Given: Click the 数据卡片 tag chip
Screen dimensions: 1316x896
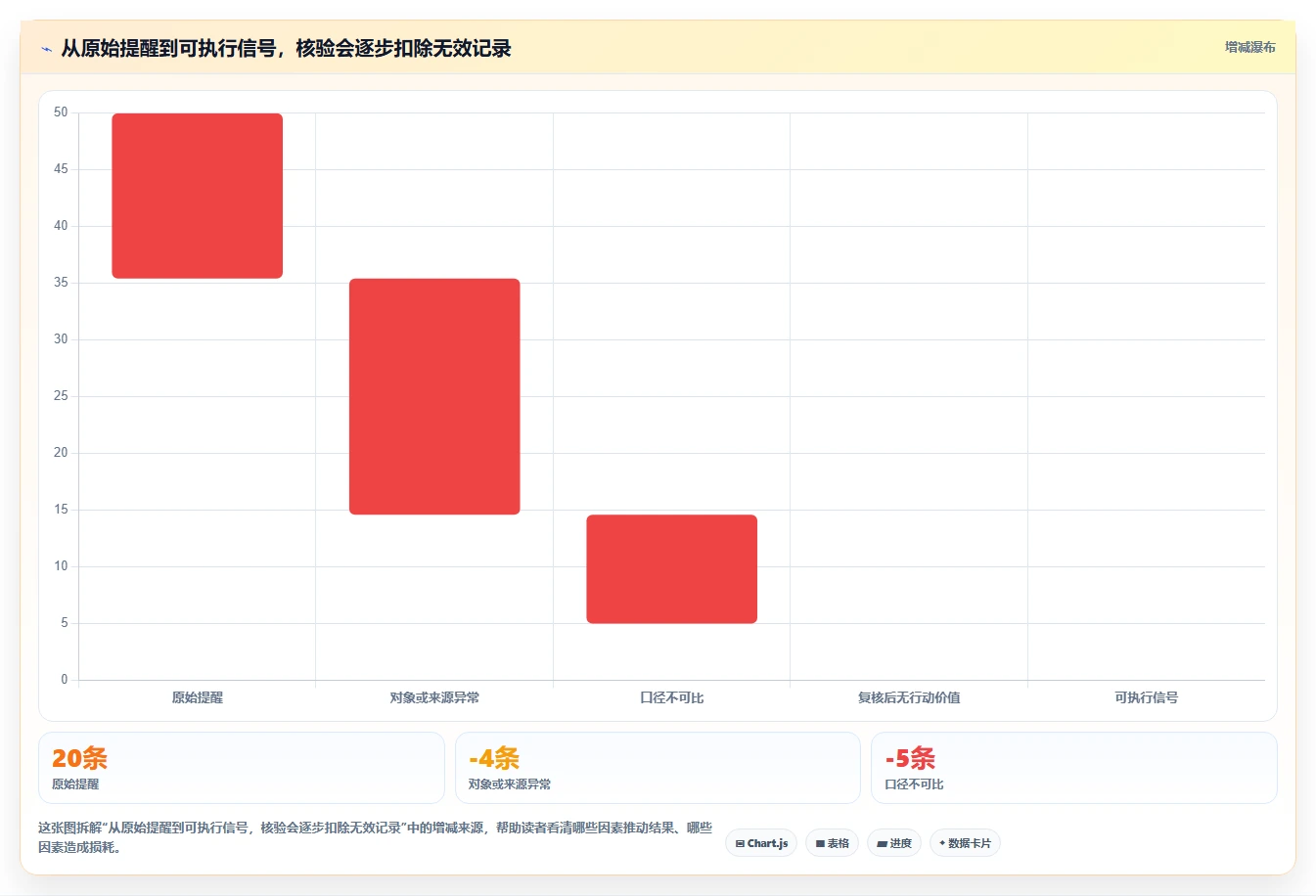Looking at the screenshot, I should (x=965, y=843).
